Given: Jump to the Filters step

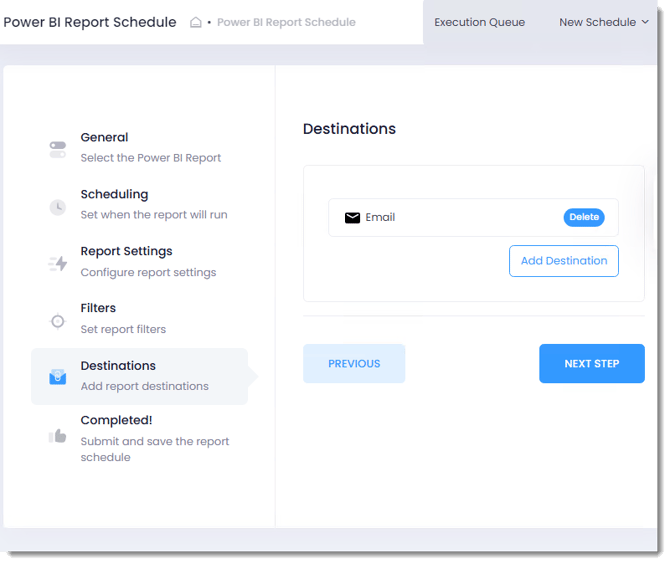Looking at the screenshot, I should click(98, 309).
